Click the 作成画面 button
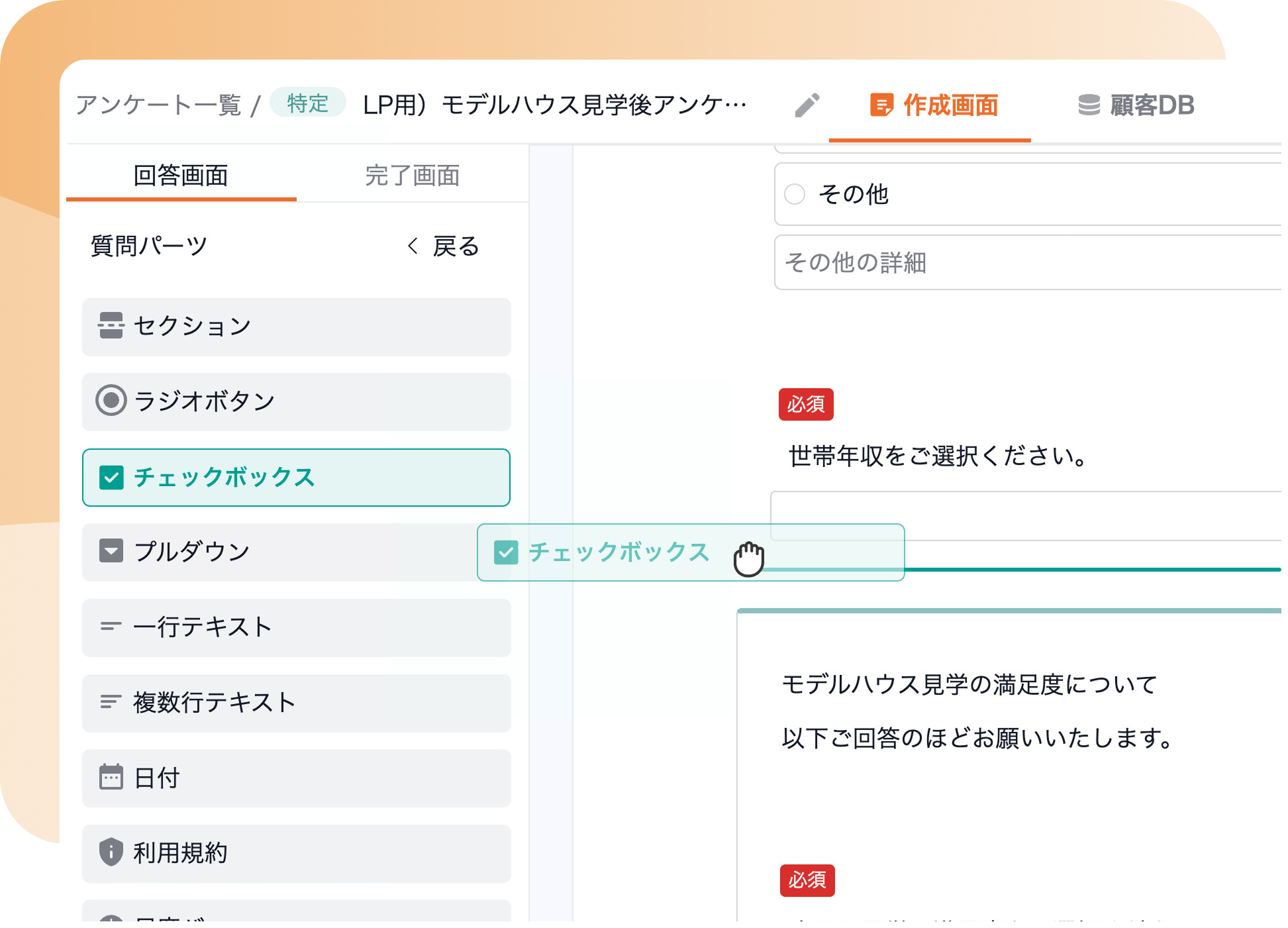1288x928 pixels. [935, 105]
